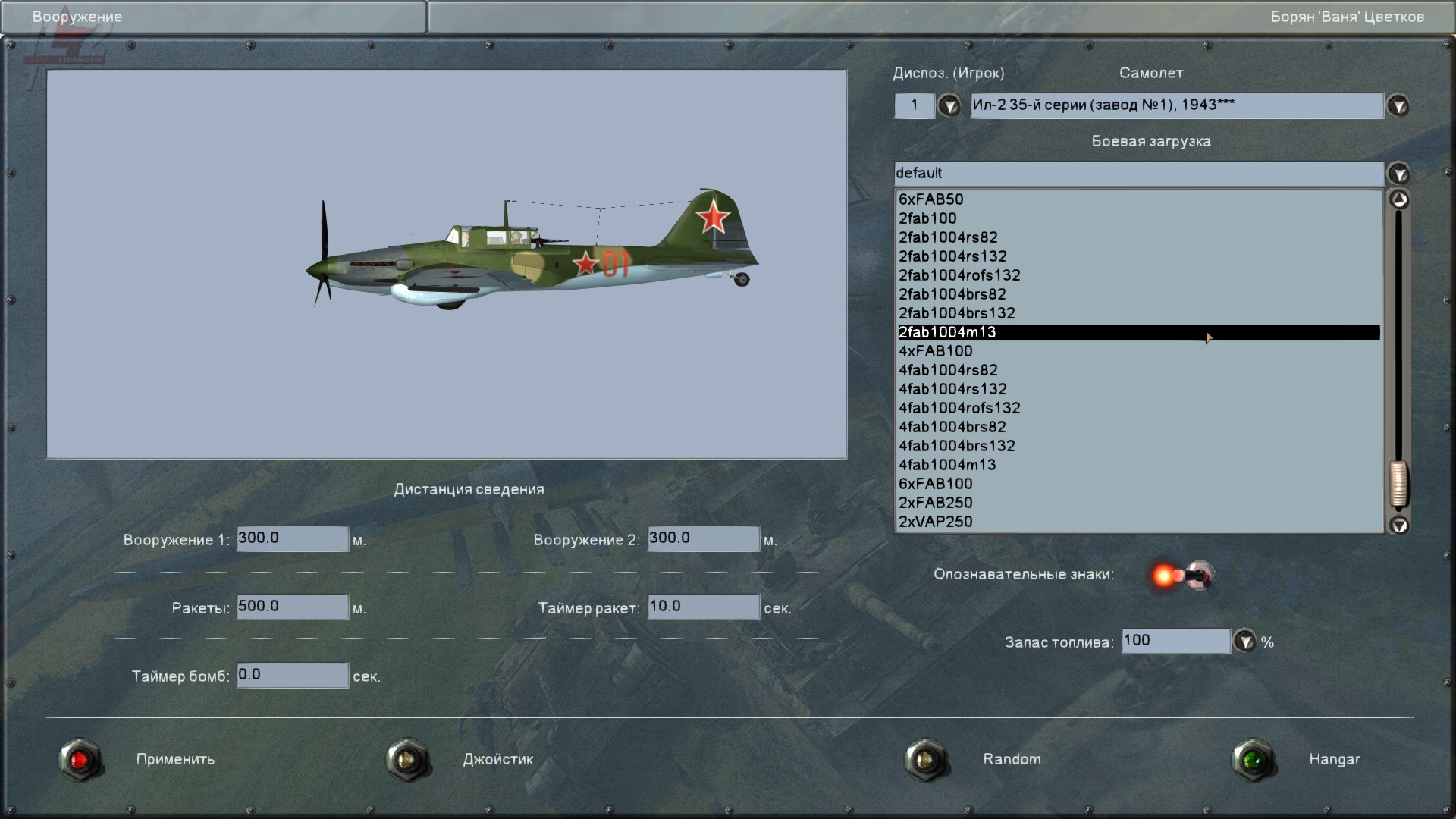
Task: Click the yellow Джойстик round button
Action: pyautogui.click(x=408, y=759)
